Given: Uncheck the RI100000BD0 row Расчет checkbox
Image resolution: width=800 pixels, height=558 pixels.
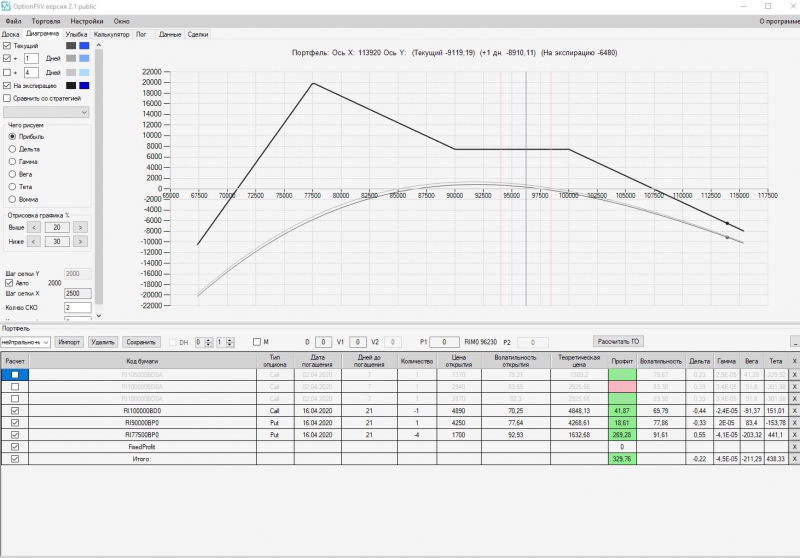Looking at the screenshot, I should pos(15,411).
